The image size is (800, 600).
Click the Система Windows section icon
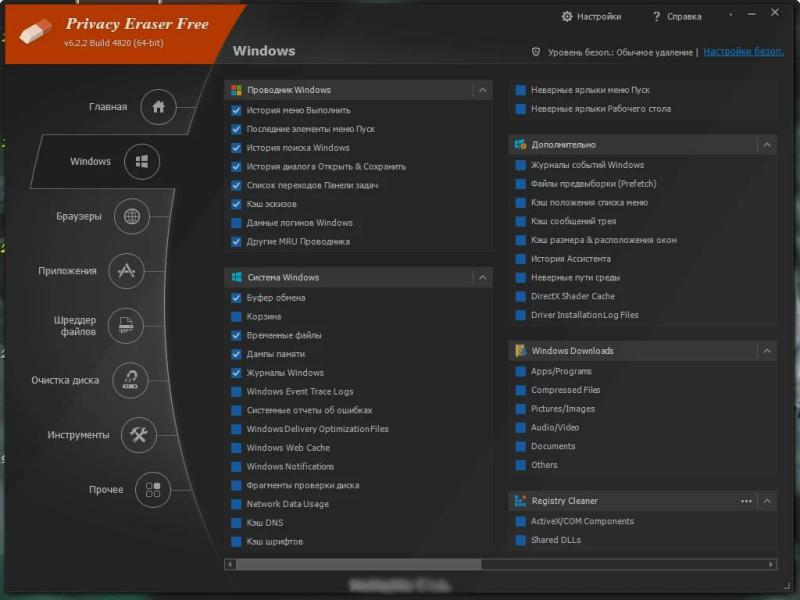click(236, 278)
